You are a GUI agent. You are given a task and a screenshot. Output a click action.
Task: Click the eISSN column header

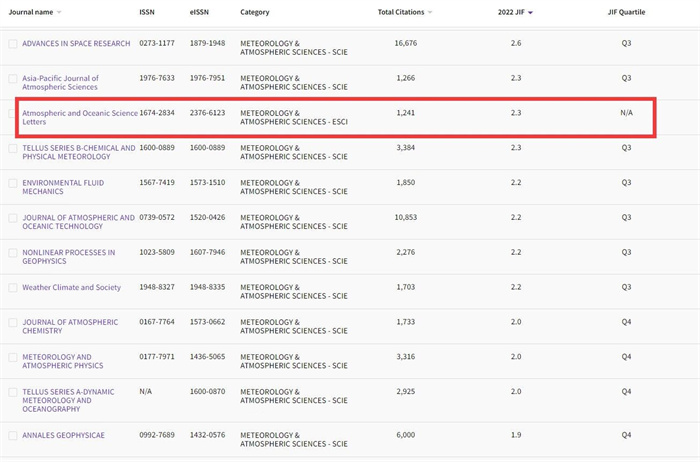tap(199, 12)
